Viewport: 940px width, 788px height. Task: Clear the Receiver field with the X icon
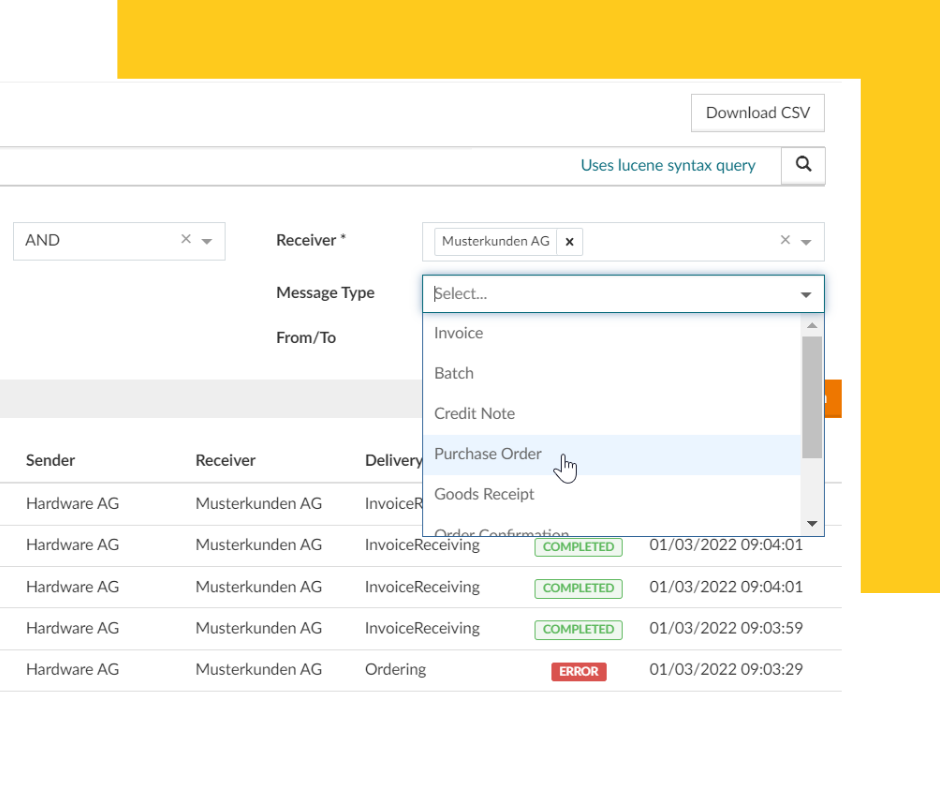click(x=785, y=241)
